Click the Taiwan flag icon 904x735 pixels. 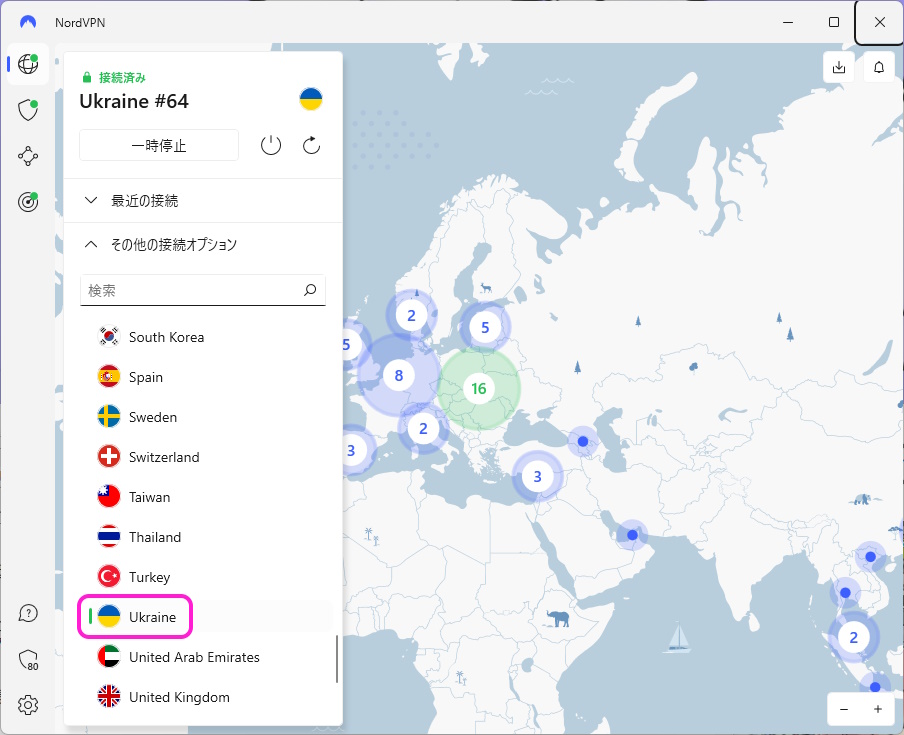(x=108, y=497)
